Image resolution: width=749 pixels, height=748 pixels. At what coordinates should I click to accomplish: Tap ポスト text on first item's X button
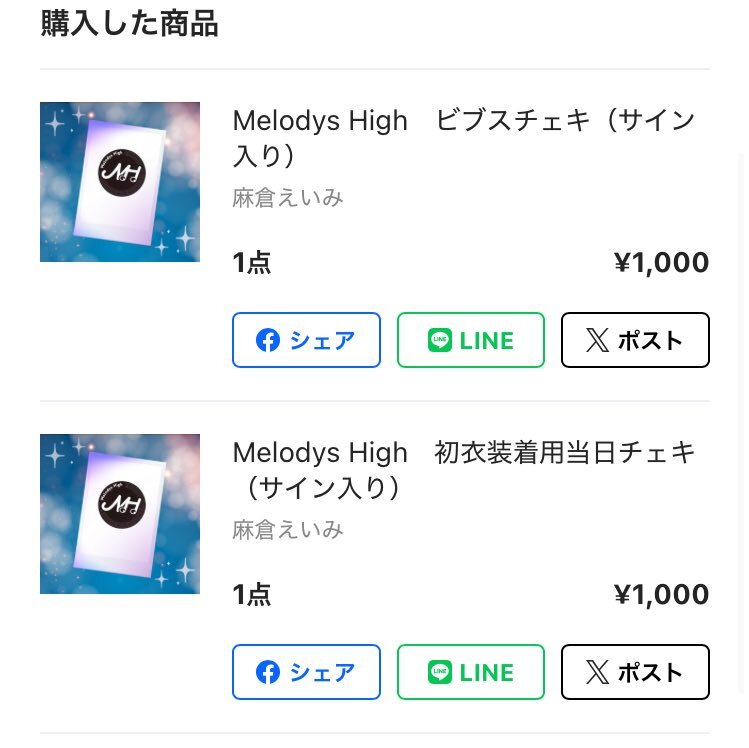tap(650, 341)
